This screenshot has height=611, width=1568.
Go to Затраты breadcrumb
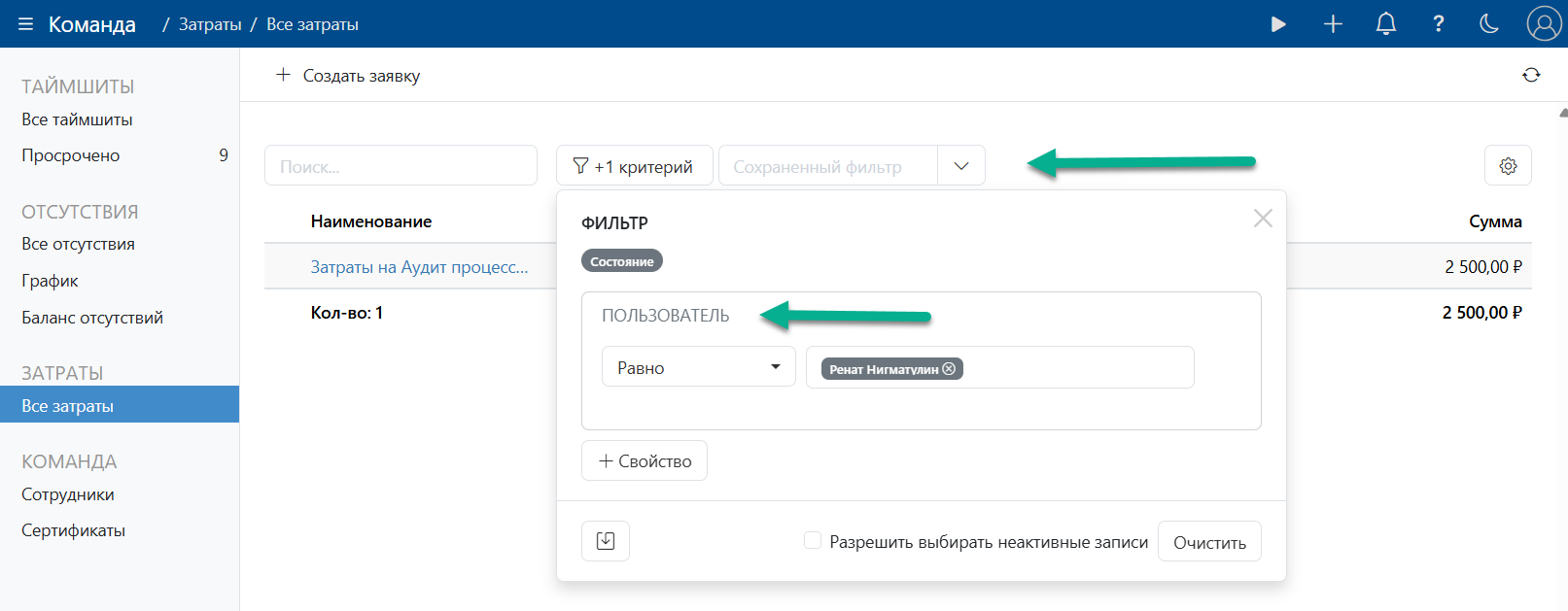click(210, 24)
